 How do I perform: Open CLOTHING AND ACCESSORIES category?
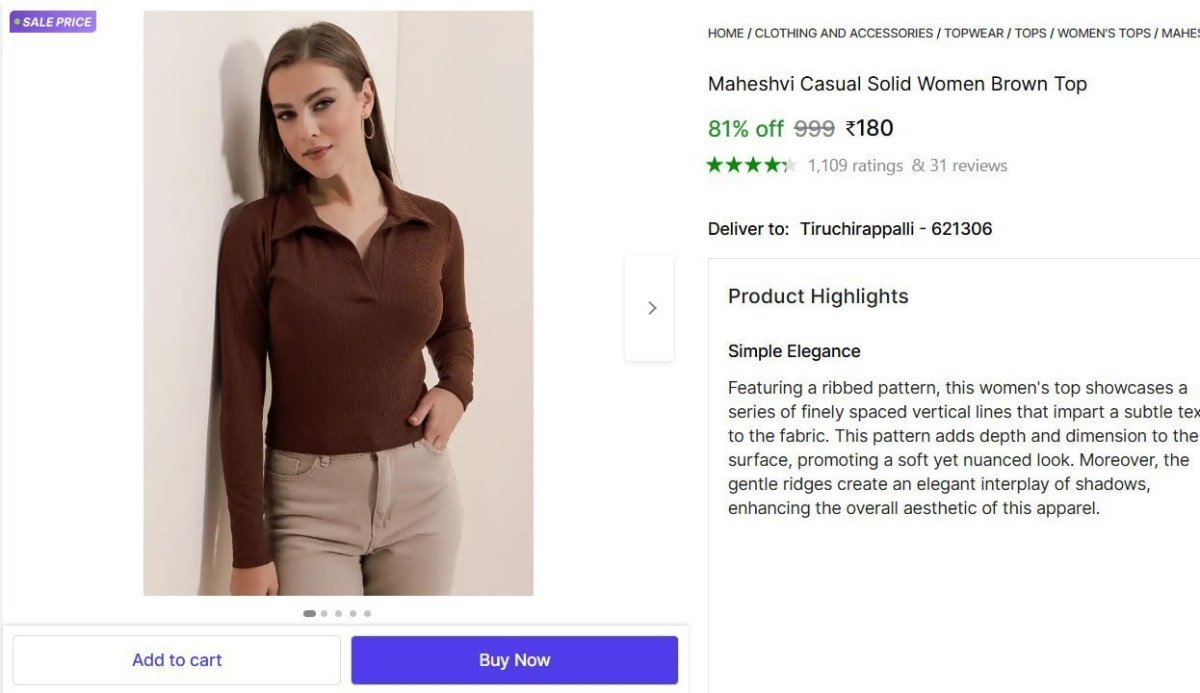843,32
